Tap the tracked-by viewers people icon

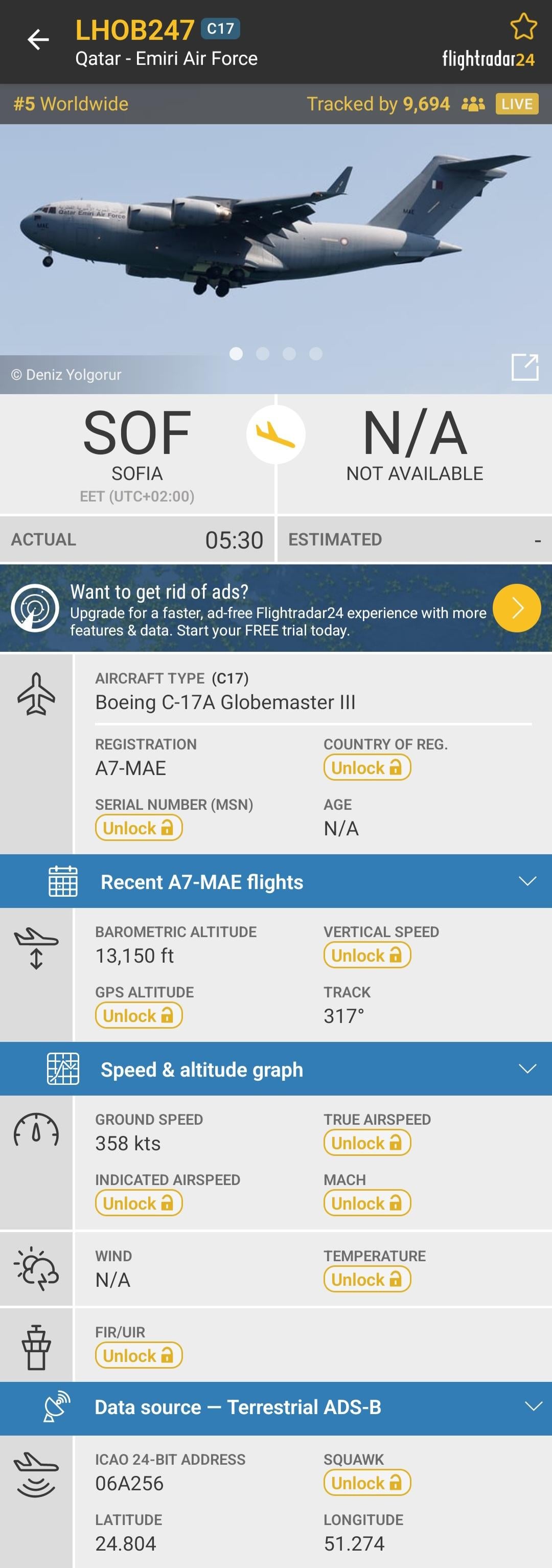point(473,104)
